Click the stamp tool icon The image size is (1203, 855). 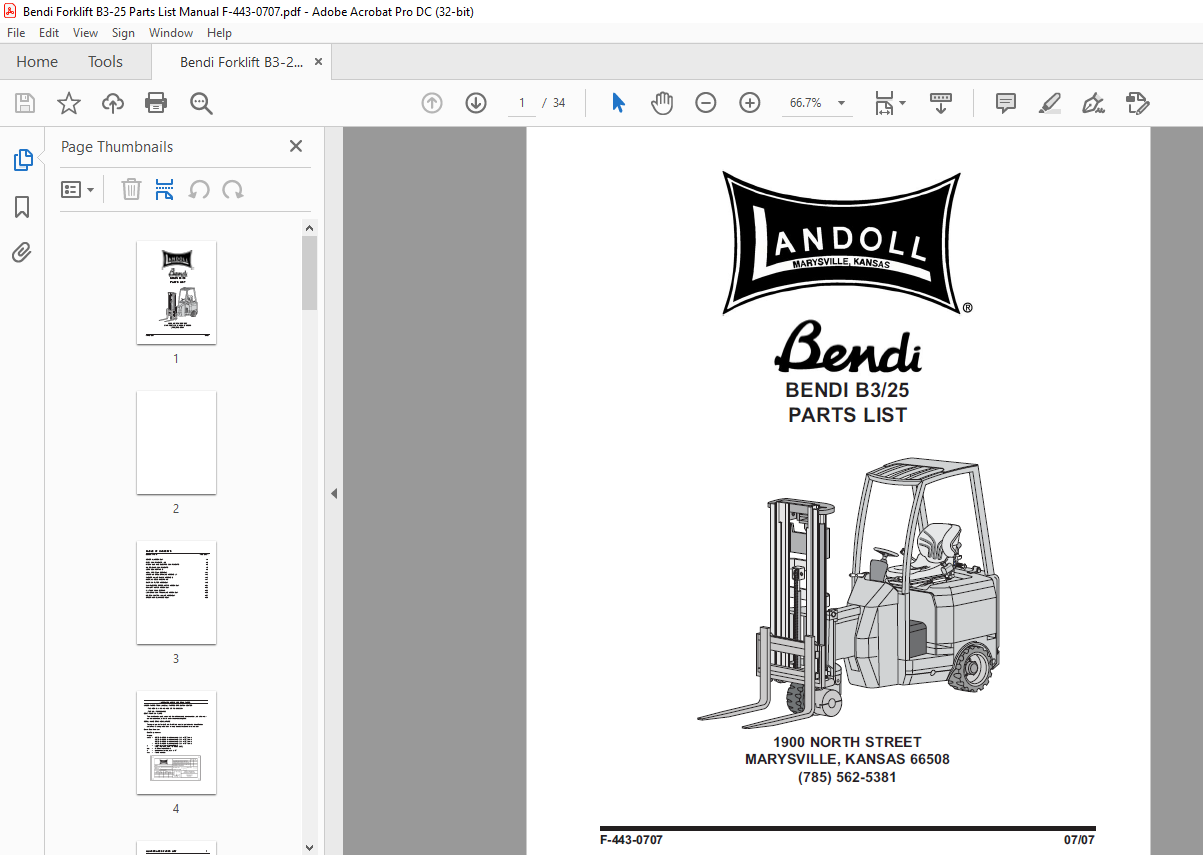point(1137,103)
